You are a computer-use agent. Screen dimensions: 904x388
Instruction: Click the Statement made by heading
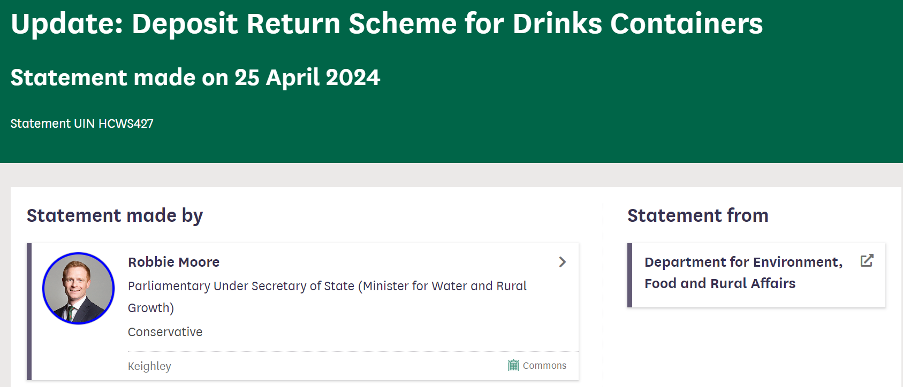click(x=115, y=216)
